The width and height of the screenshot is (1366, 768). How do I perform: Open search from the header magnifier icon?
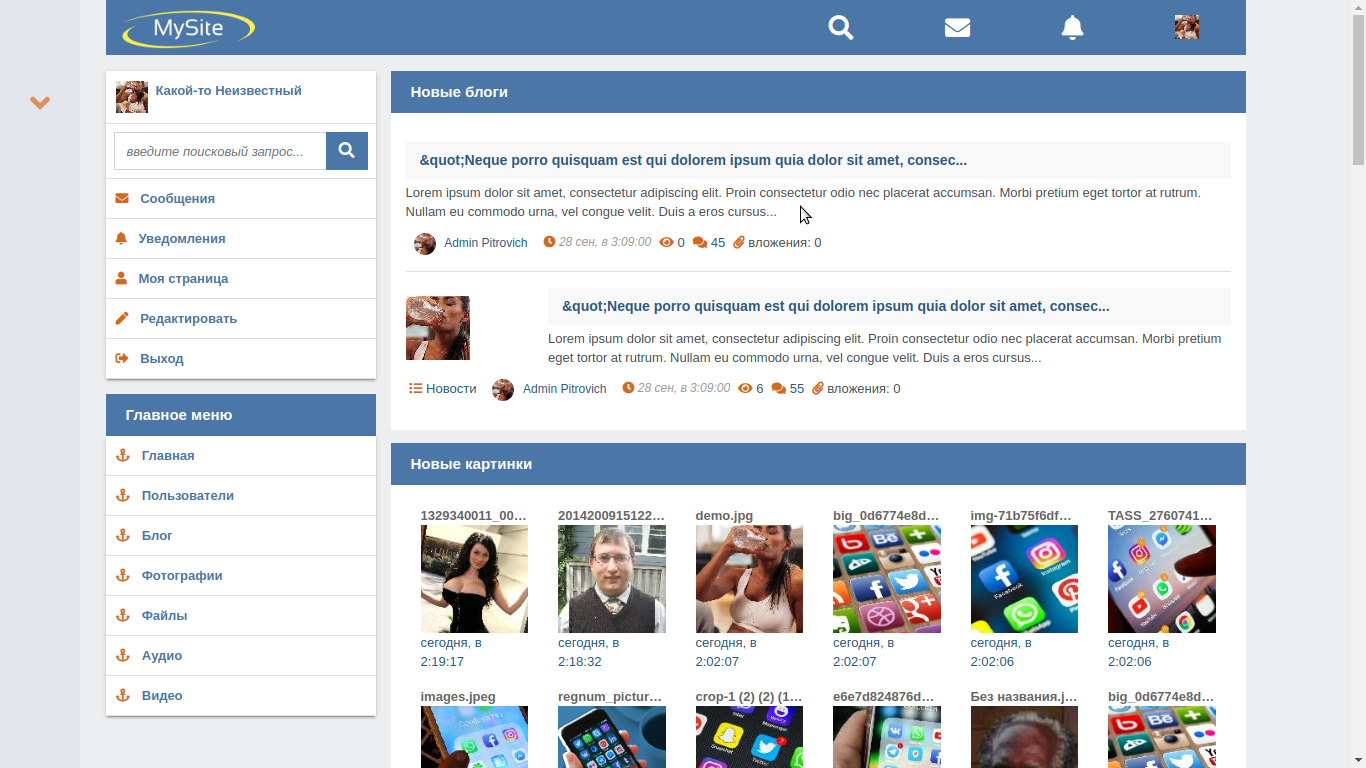(841, 27)
